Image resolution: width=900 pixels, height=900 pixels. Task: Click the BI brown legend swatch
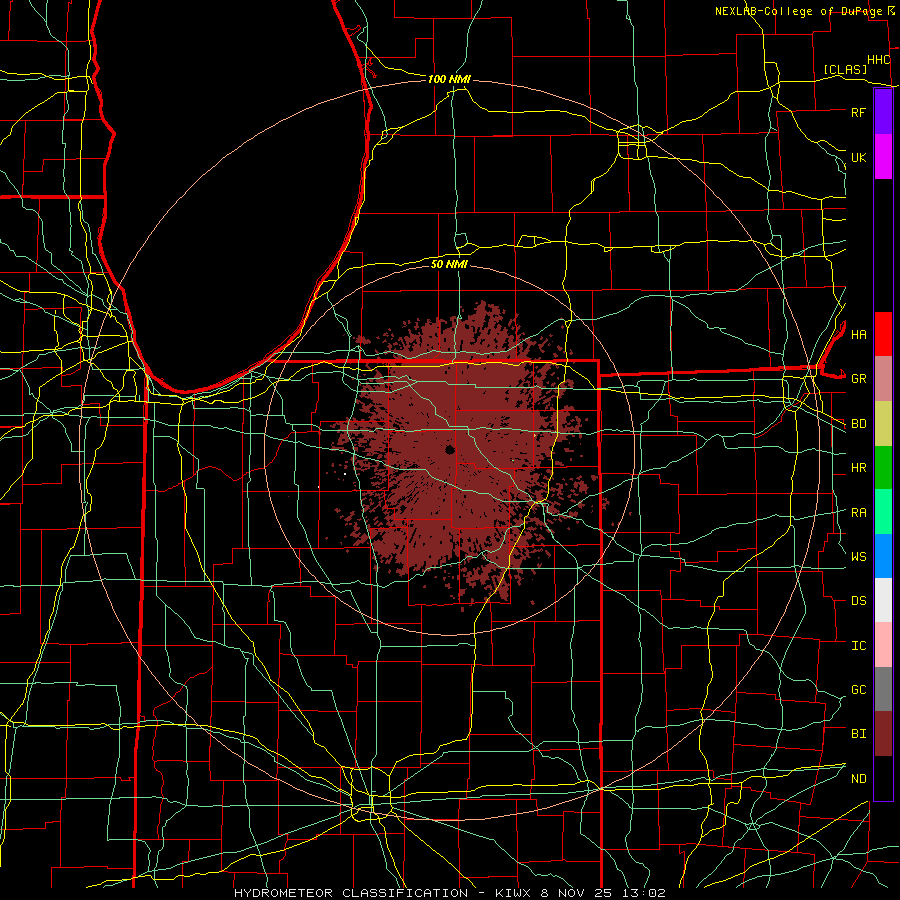(883, 734)
